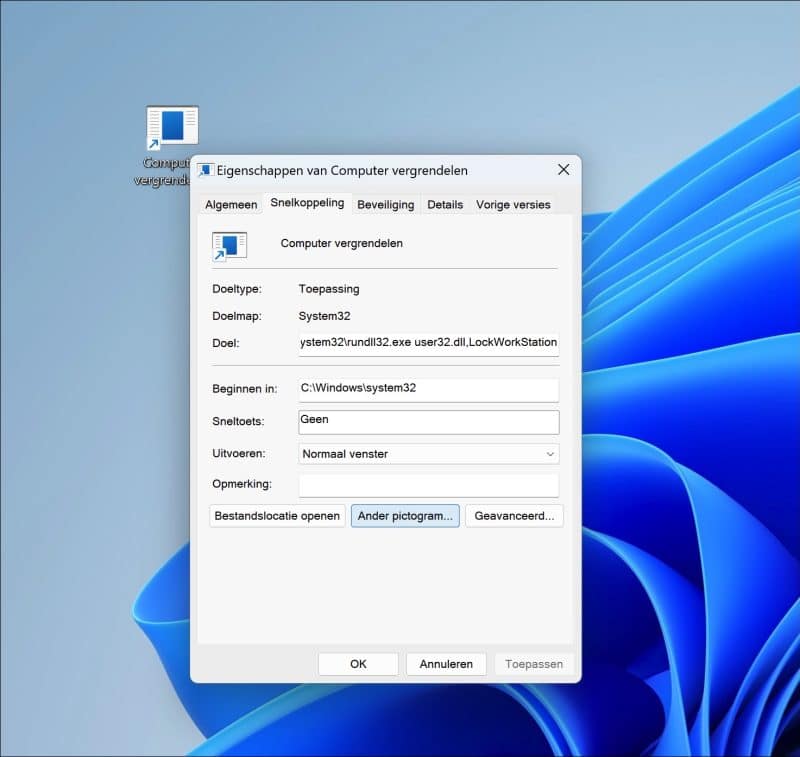Open the Ander pictogram dialog

point(405,516)
